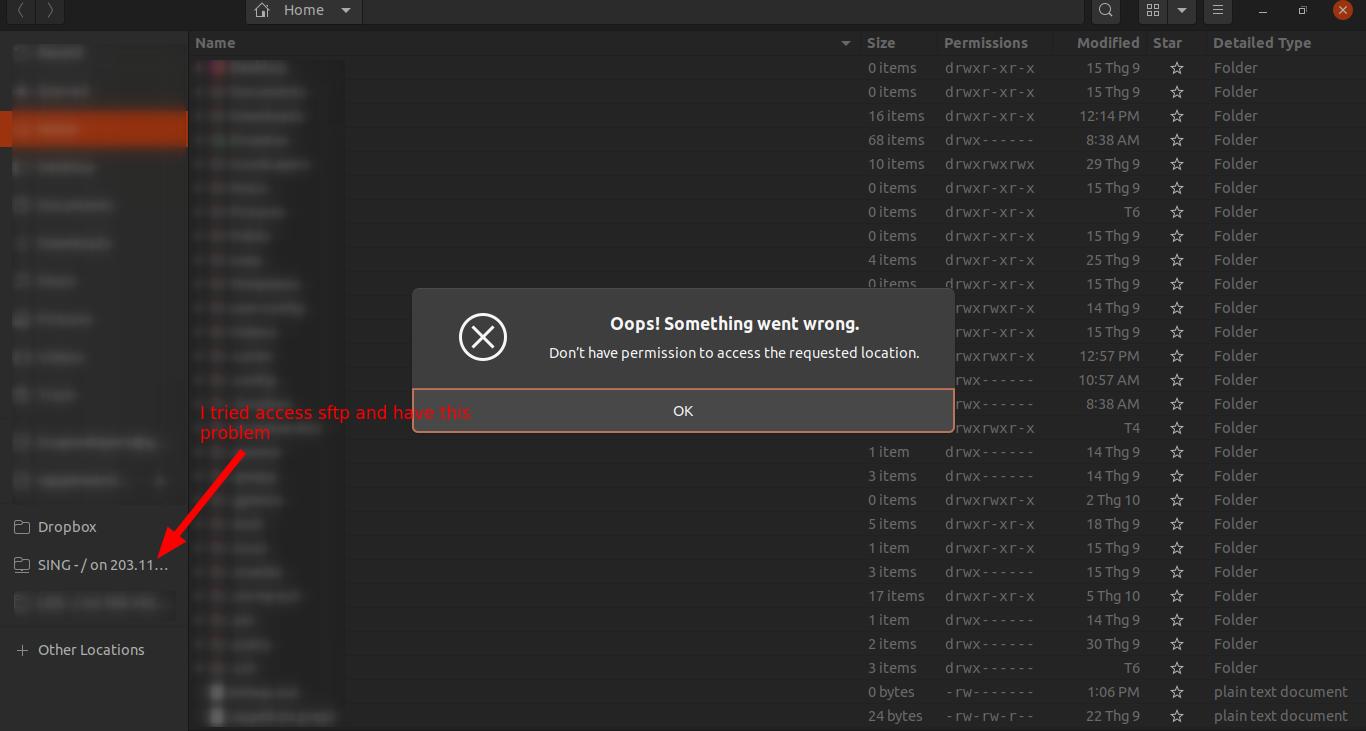Viewport: 1366px width, 731px height.
Task: Click the Name column sort arrow
Action: [x=846, y=43]
